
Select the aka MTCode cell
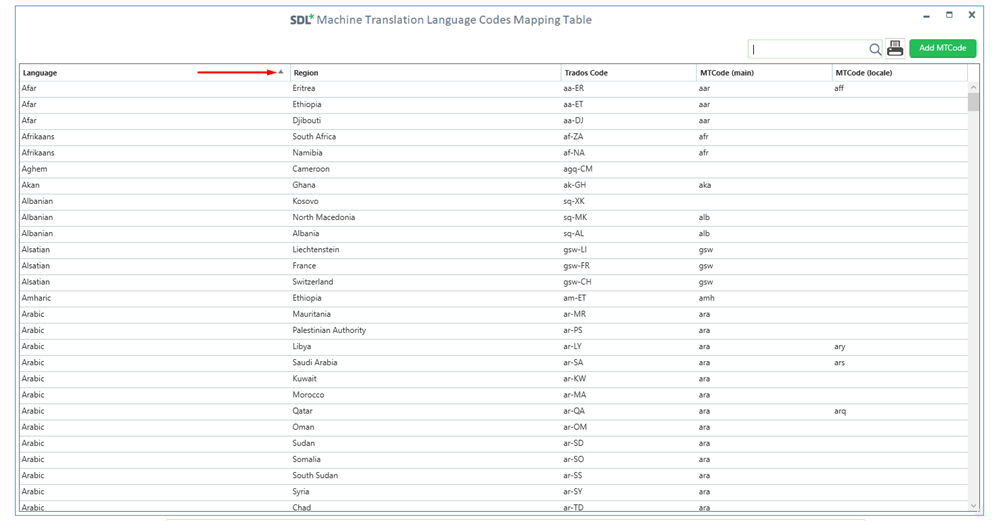click(705, 185)
